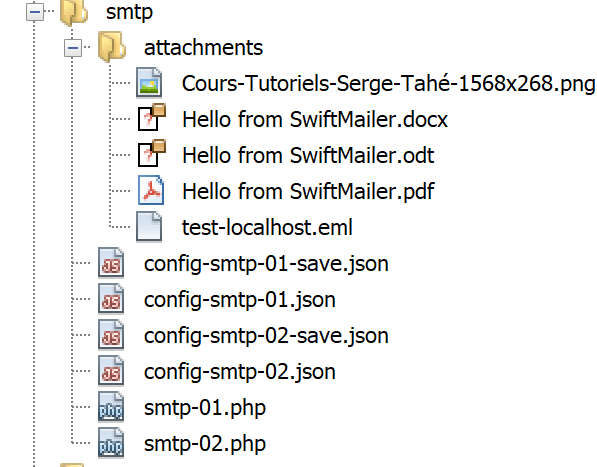Select config-smtp-02.json file
Viewport: 597px width, 467px height.
[240, 371]
